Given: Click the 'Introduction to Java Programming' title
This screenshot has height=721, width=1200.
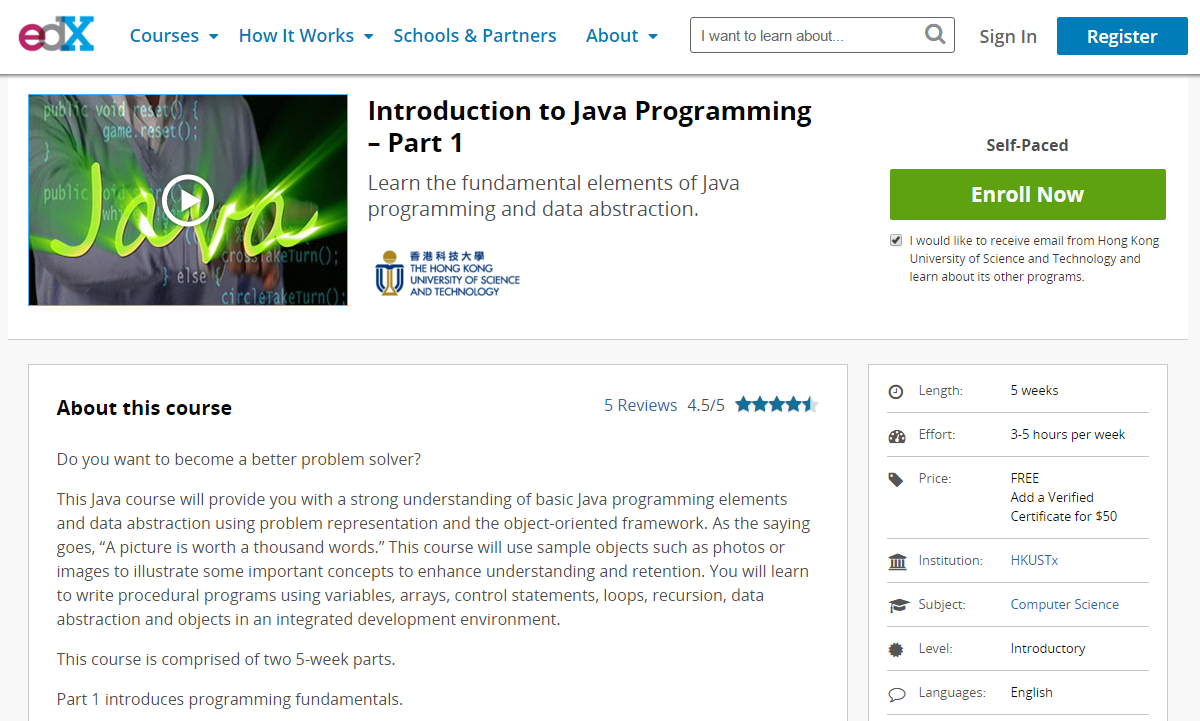Looking at the screenshot, I should pos(590,126).
